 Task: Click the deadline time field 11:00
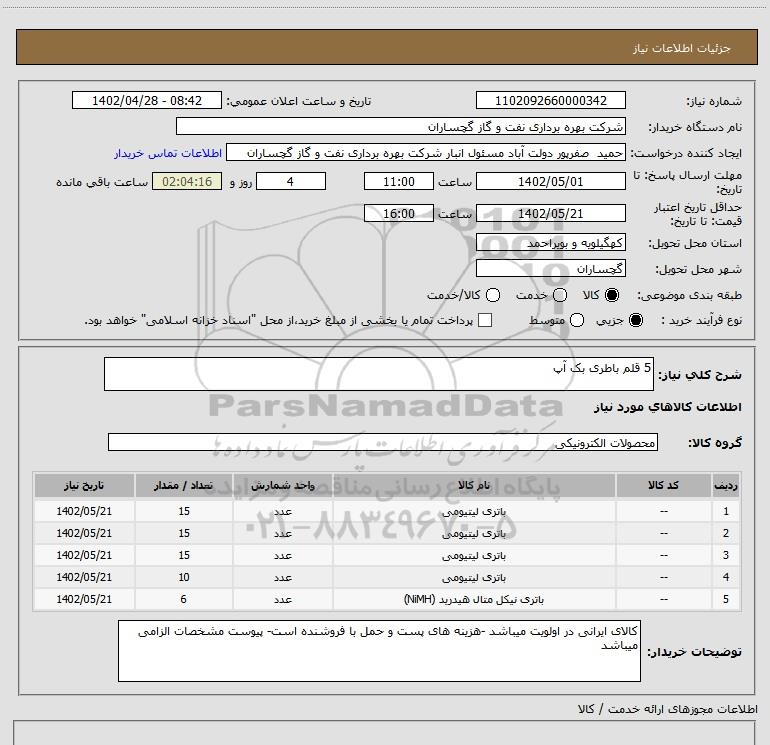click(x=399, y=182)
